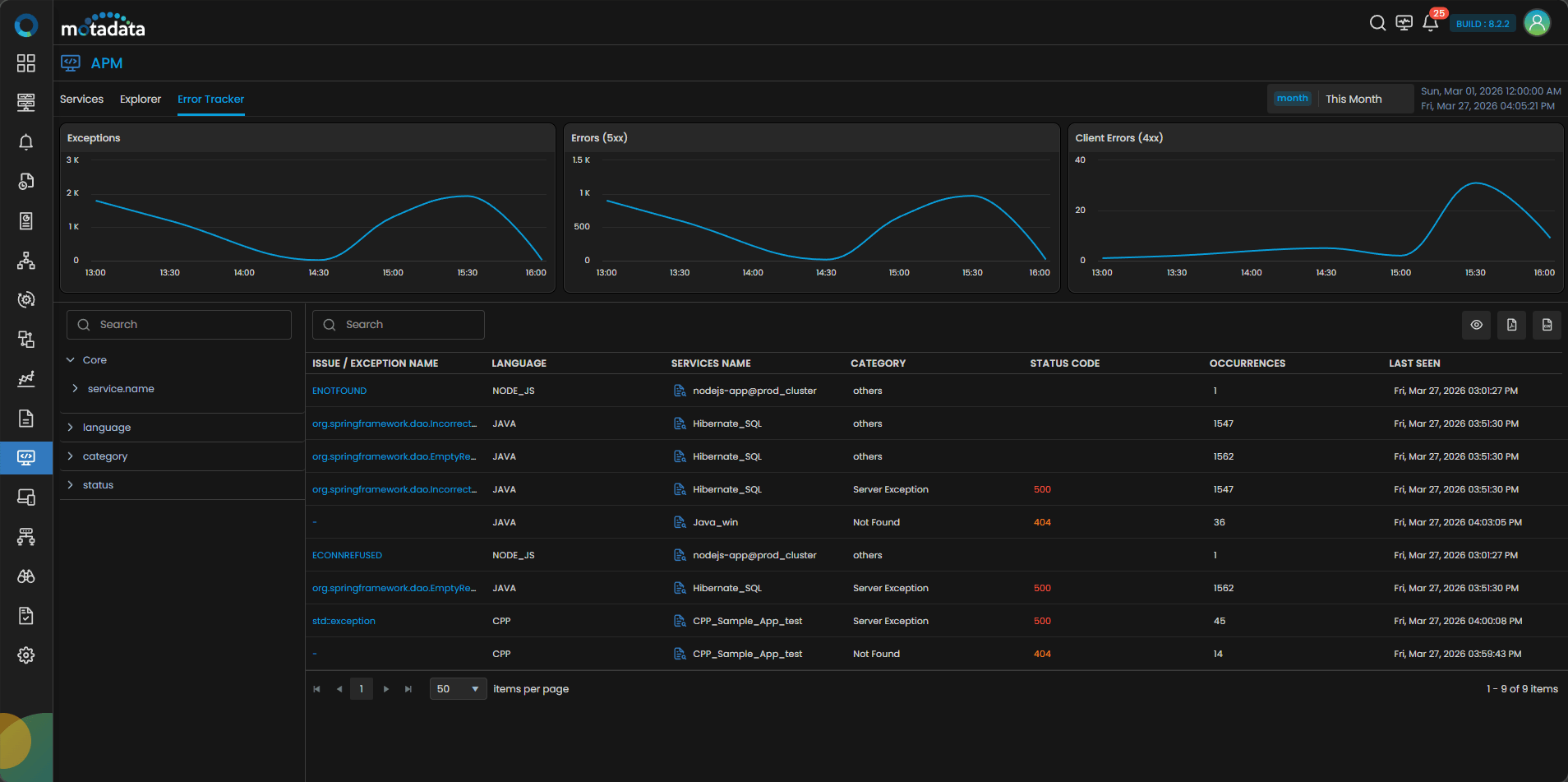This screenshot has height=782, width=1568.
Task: Switch to the Services tab
Action: point(81,99)
